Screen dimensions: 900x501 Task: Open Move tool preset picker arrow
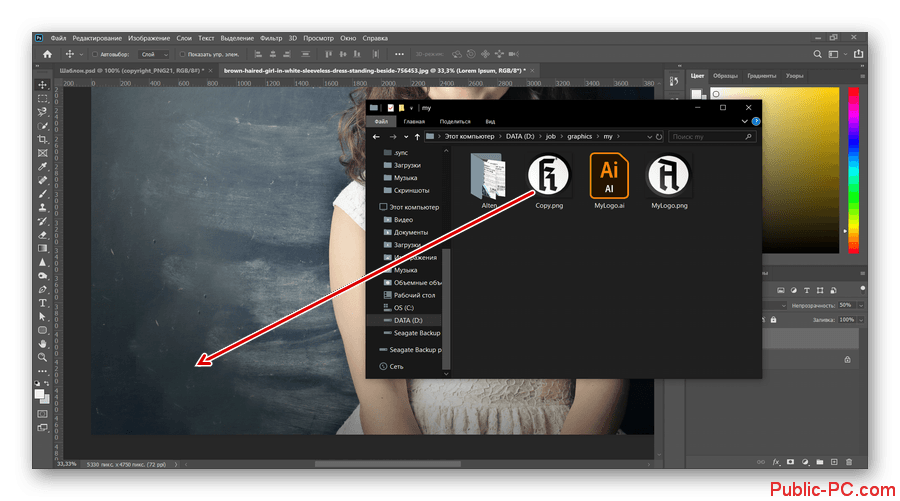click(x=81, y=55)
